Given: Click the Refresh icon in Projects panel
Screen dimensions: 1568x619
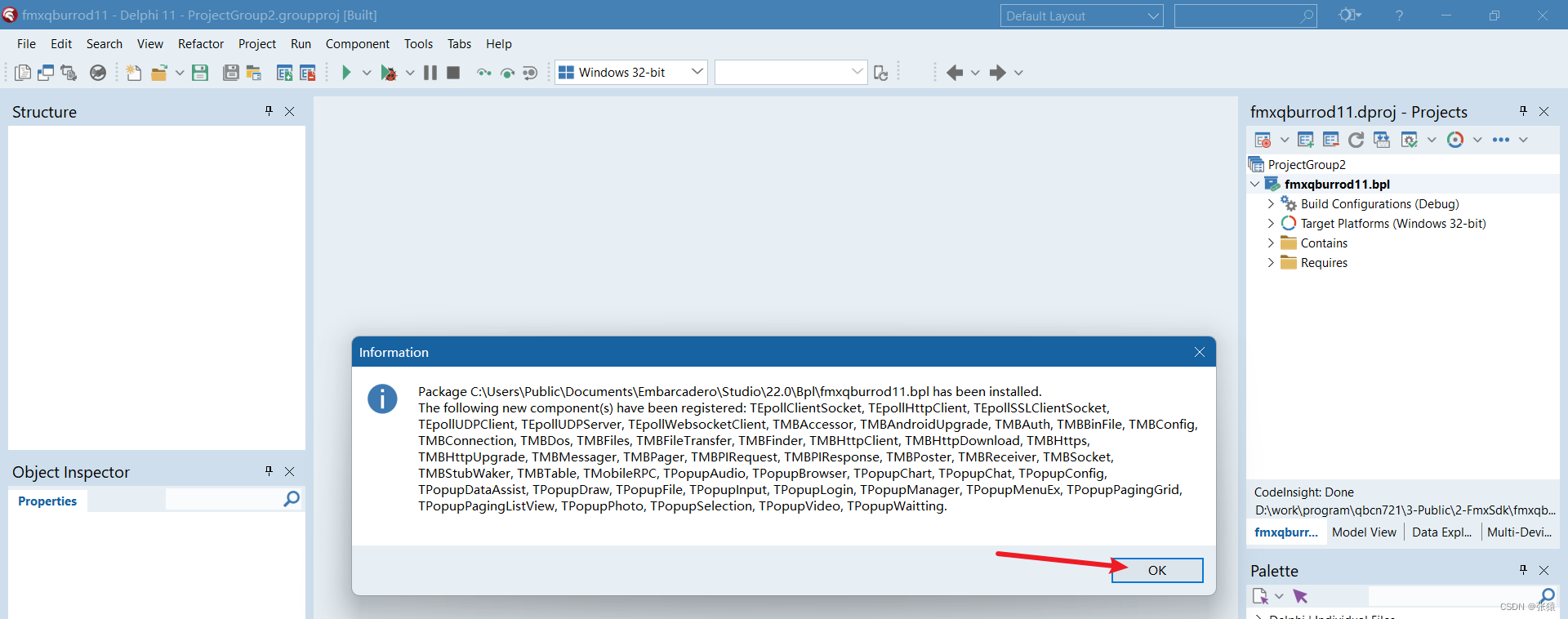Looking at the screenshot, I should coord(1356,140).
